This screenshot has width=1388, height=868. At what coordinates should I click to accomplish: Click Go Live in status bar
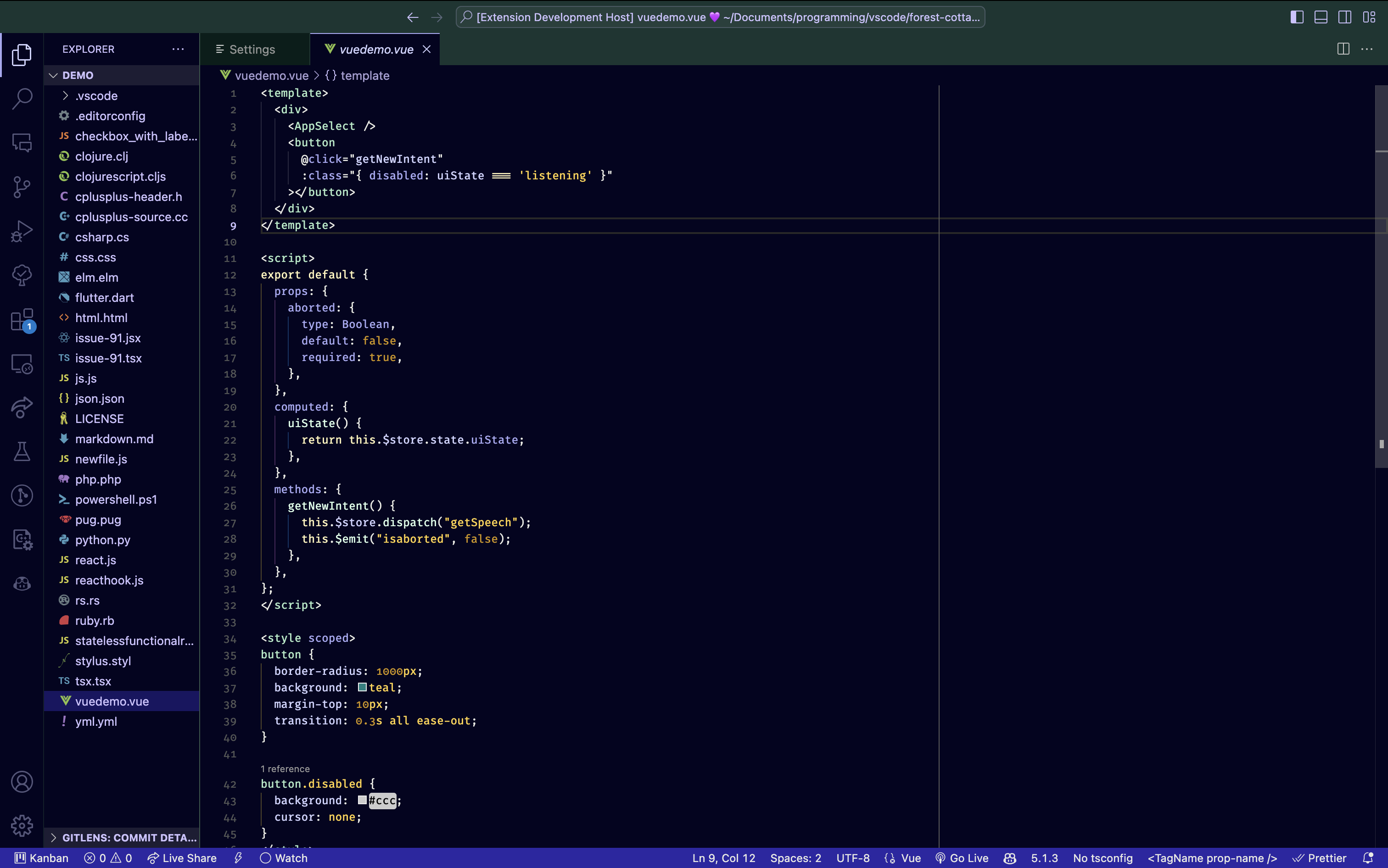pyautogui.click(x=962, y=858)
